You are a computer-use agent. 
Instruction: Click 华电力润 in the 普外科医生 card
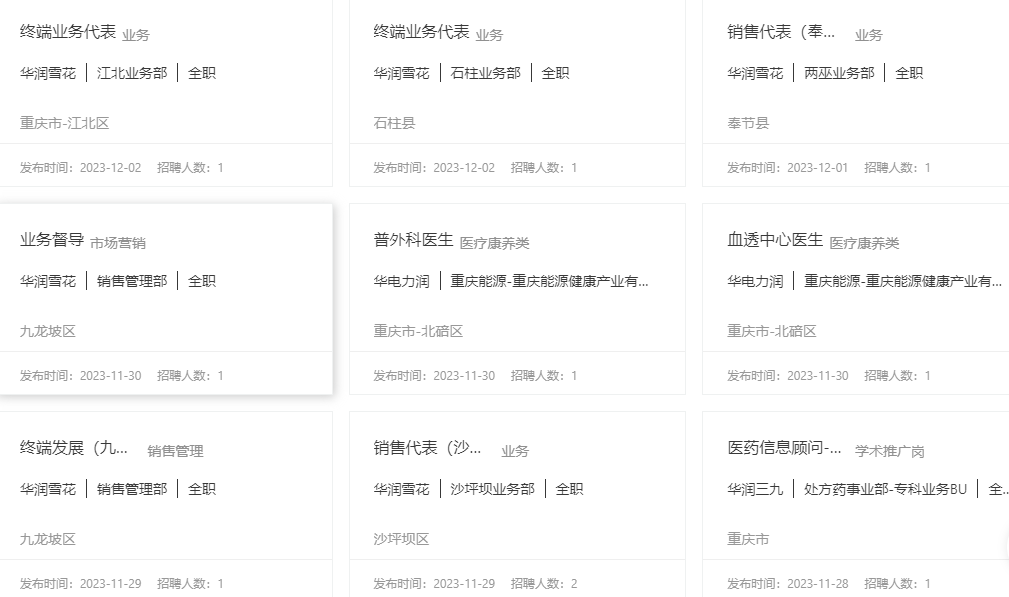[x=402, y=281]
